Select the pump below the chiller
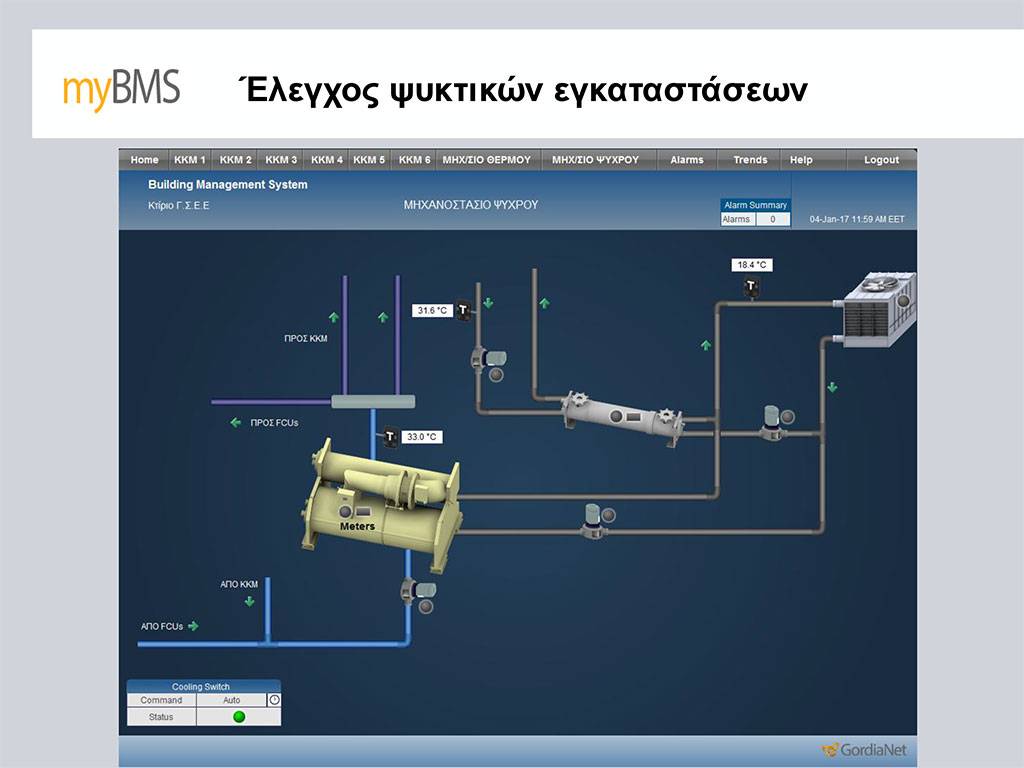The height and width of the screenshot is (768, 1024). 411,593
